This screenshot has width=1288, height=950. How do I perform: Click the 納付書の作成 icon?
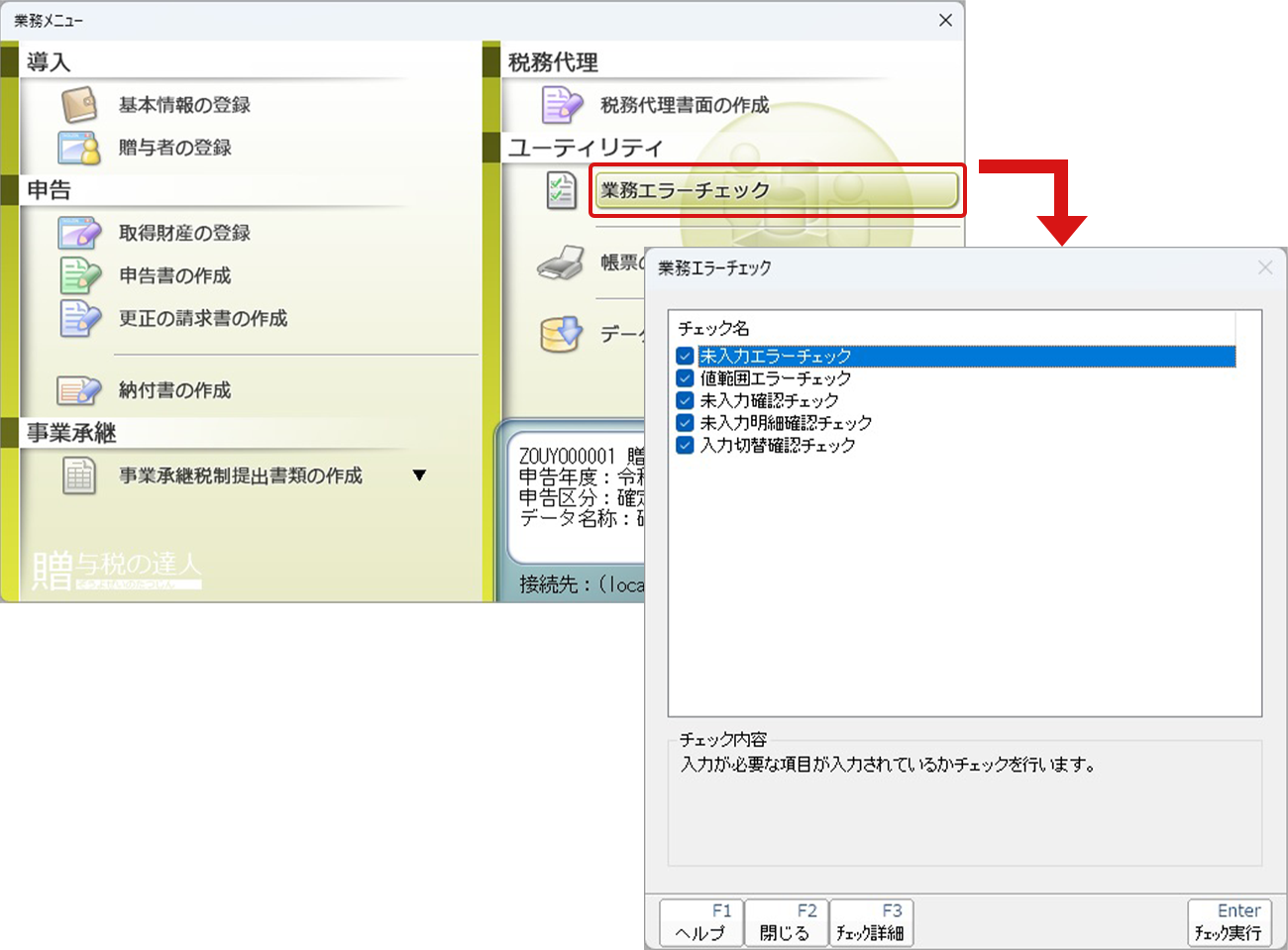(x=79, y=390)
